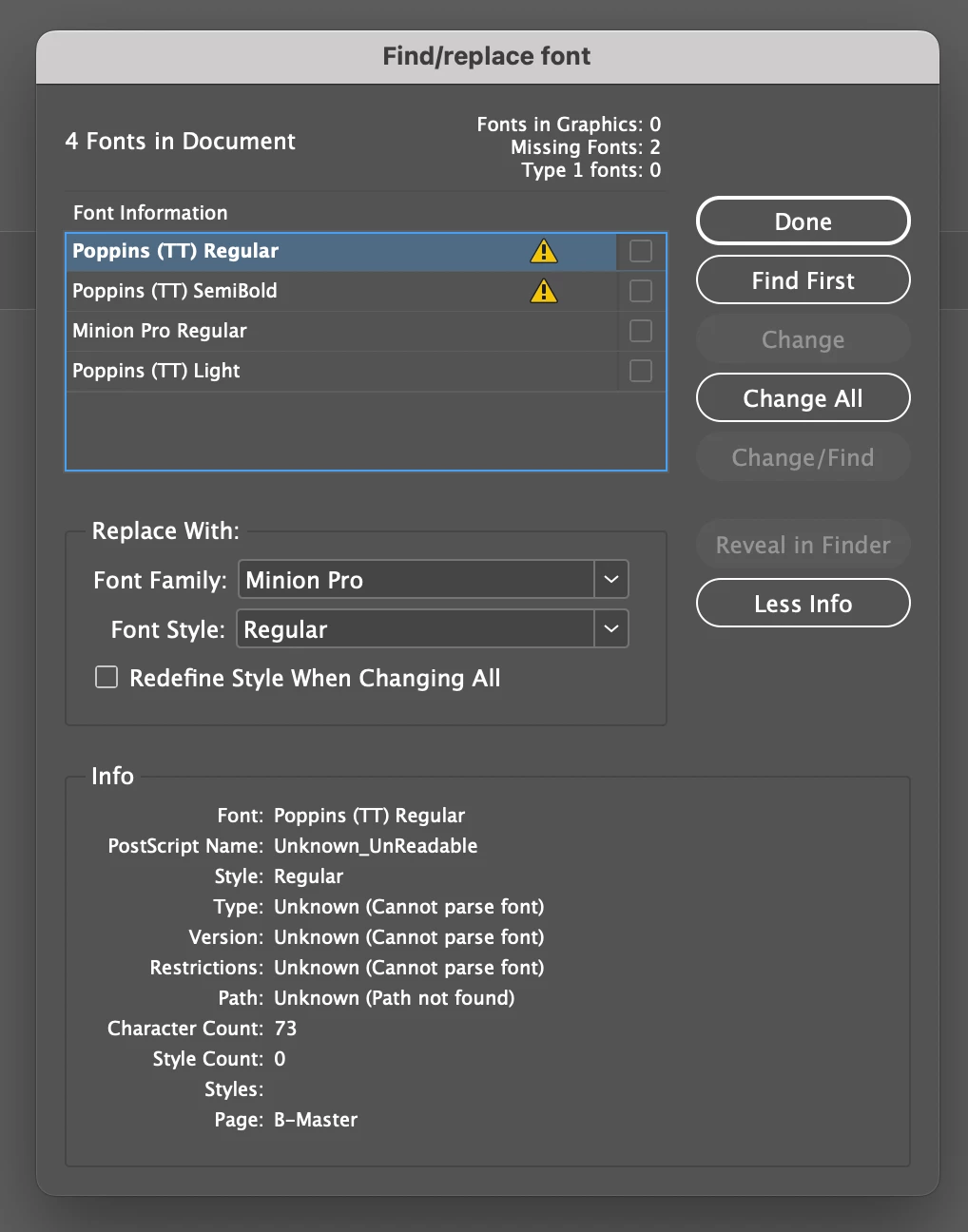Tick the checkbox in the Poppins (TT) Light row
The height and width of the screenshot is (1232, 968).
point(641,371)
